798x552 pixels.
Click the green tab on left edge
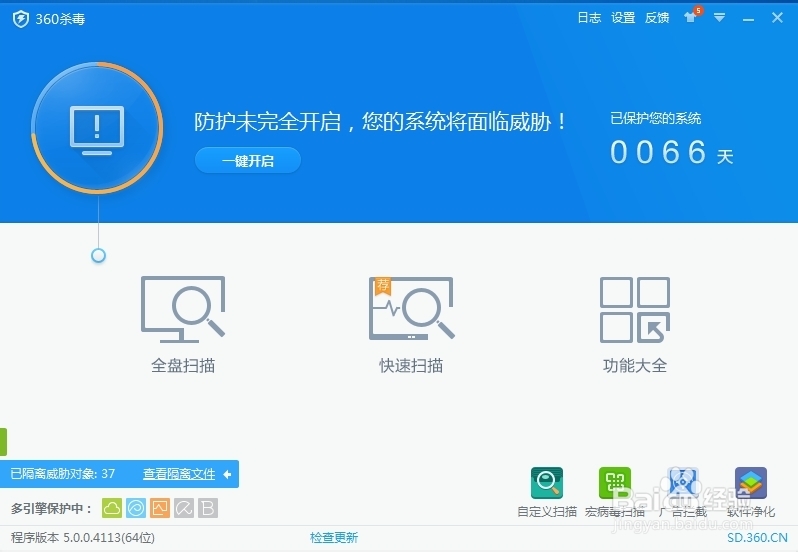pos(3,442)
